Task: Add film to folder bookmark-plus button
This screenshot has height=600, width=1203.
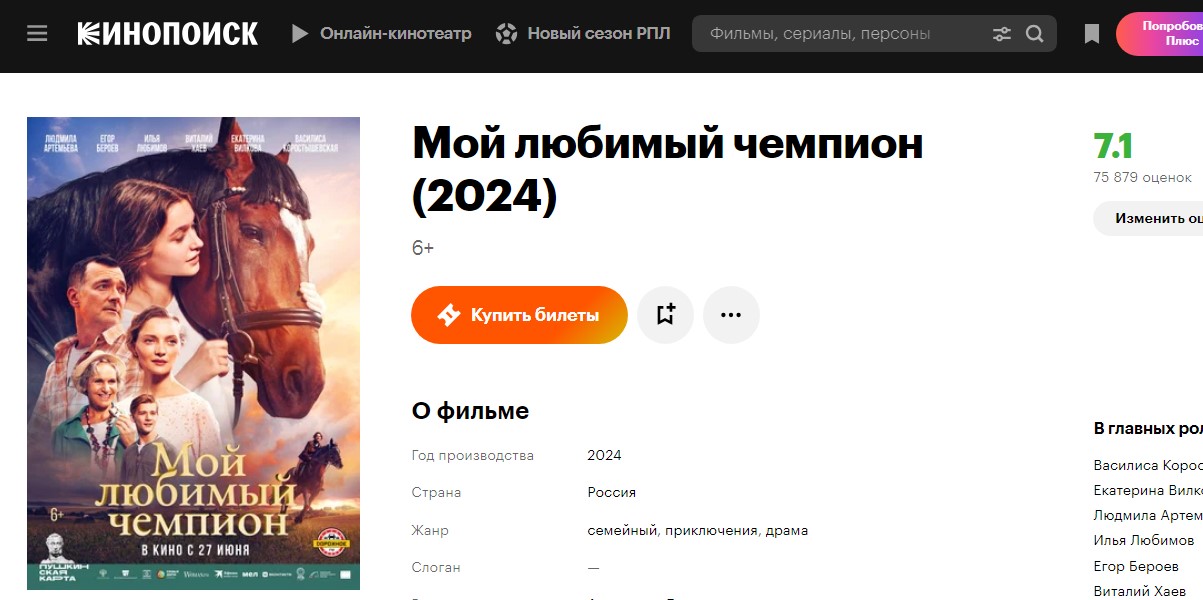Action: pos(666,315)
